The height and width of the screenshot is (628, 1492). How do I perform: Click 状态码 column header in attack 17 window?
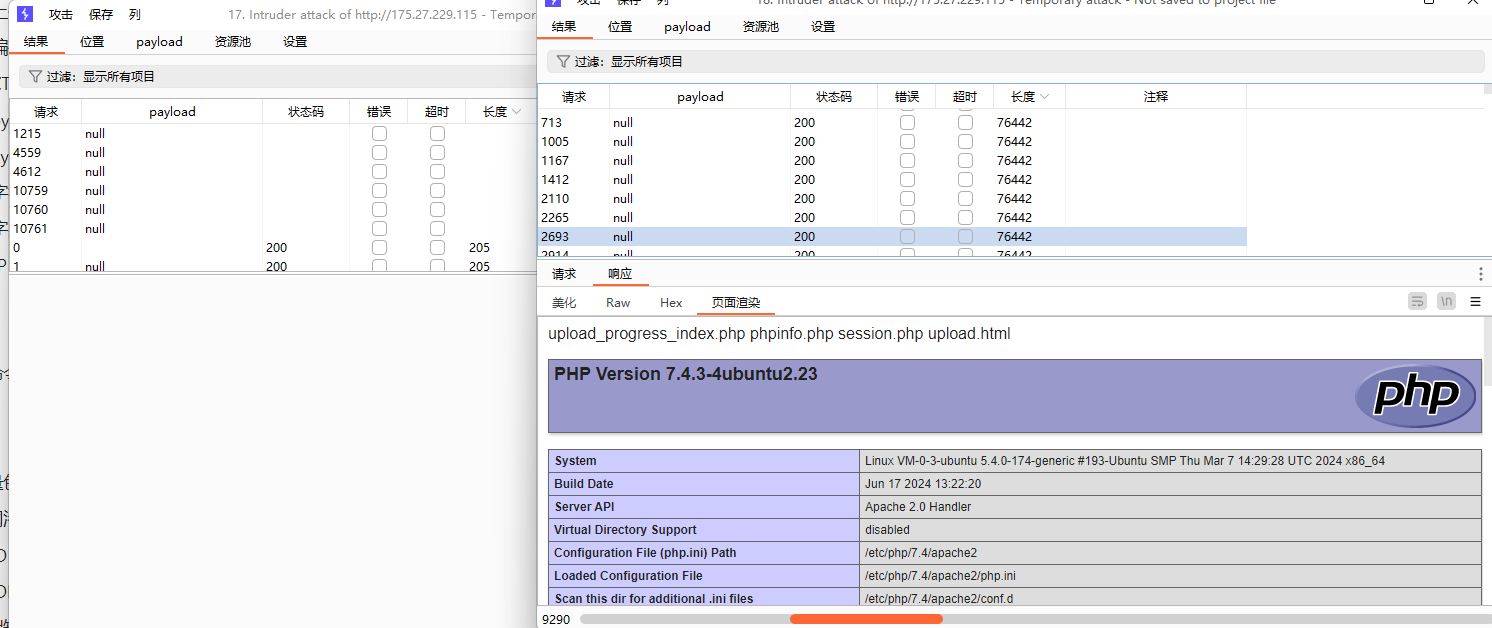click(306, 112)
